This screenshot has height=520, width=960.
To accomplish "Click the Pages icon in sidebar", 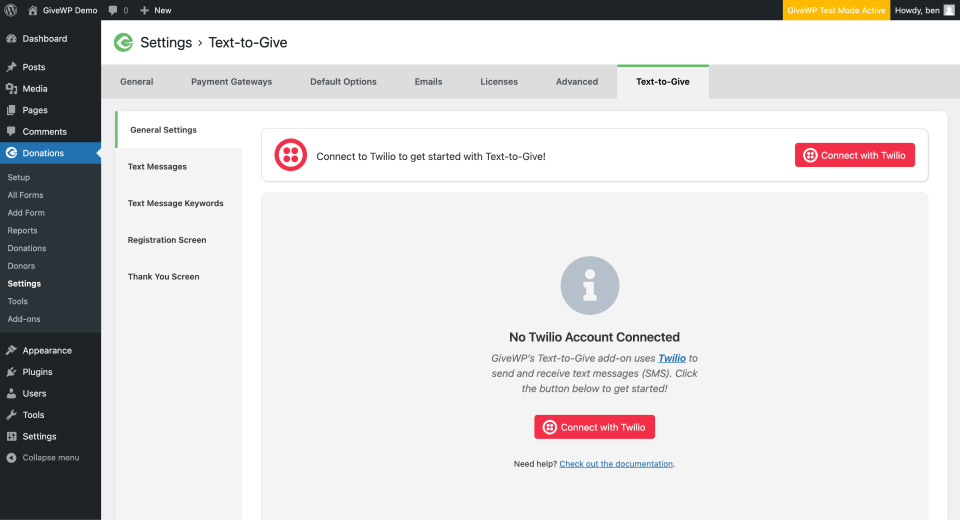I will (x=11, y=110).
